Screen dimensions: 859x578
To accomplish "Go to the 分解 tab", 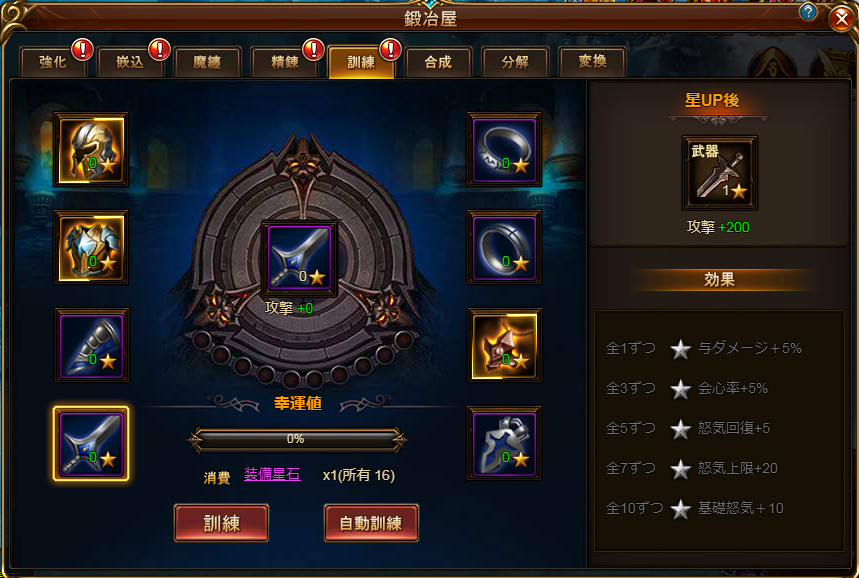I will pos(515,62).
